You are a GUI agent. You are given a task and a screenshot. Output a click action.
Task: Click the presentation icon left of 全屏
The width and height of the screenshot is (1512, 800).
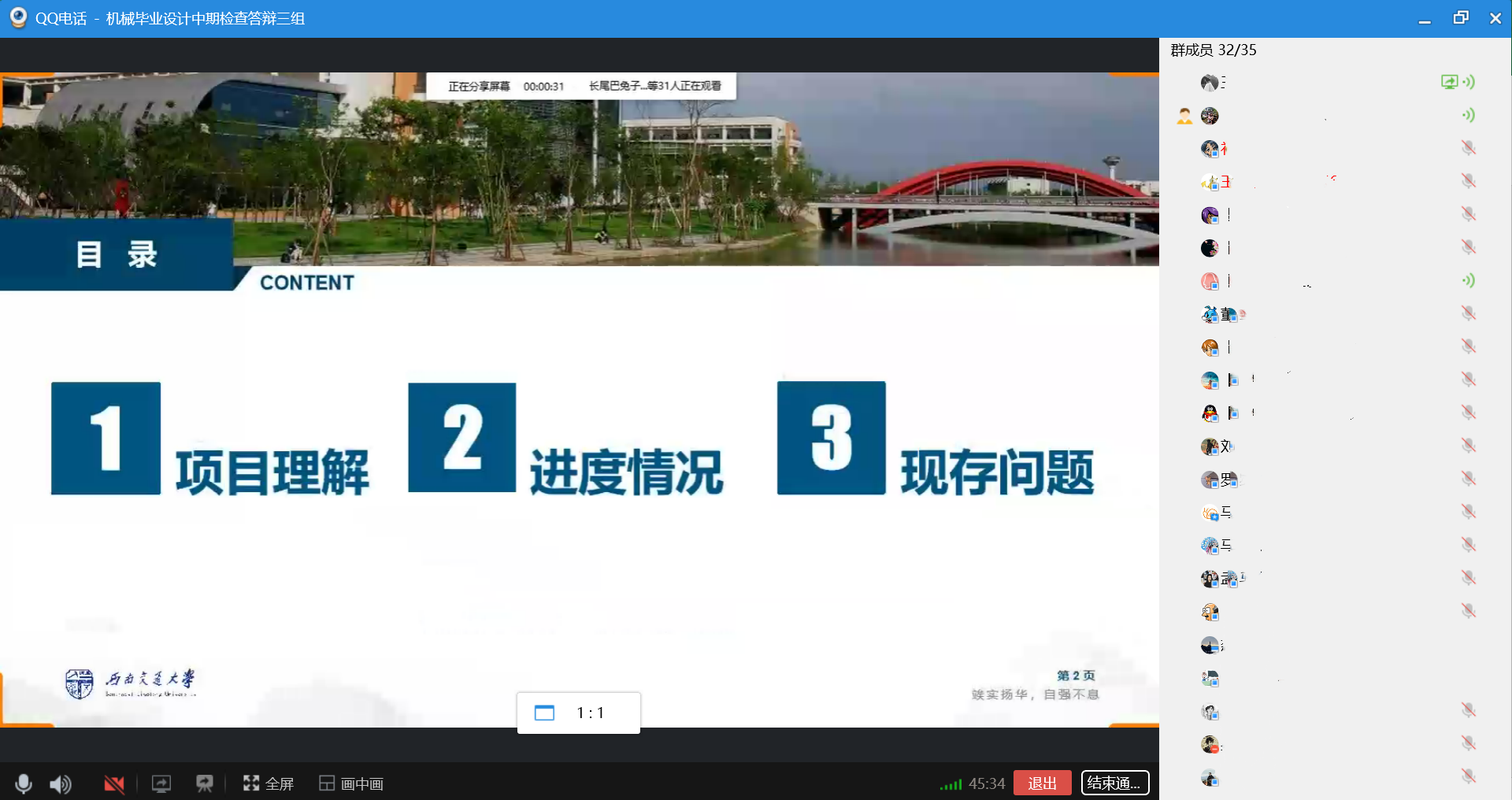pyautogui.click(x=205, y=783)
